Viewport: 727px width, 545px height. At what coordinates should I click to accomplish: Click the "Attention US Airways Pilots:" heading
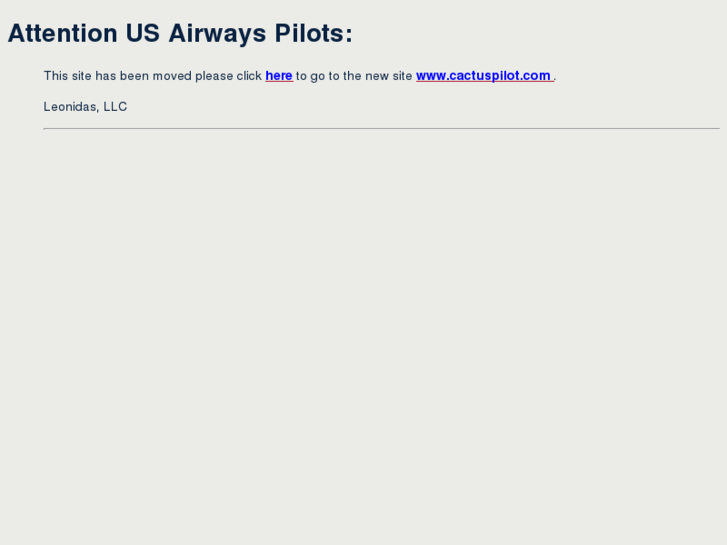click(180, 34)
